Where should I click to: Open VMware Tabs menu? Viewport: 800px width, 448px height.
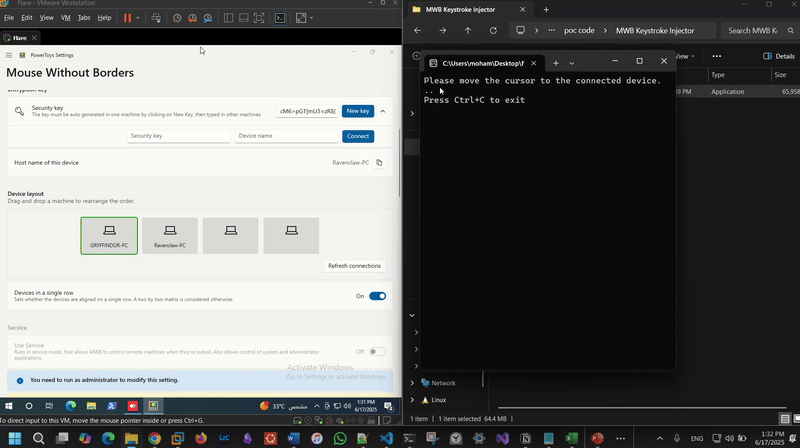coord(84,17)
